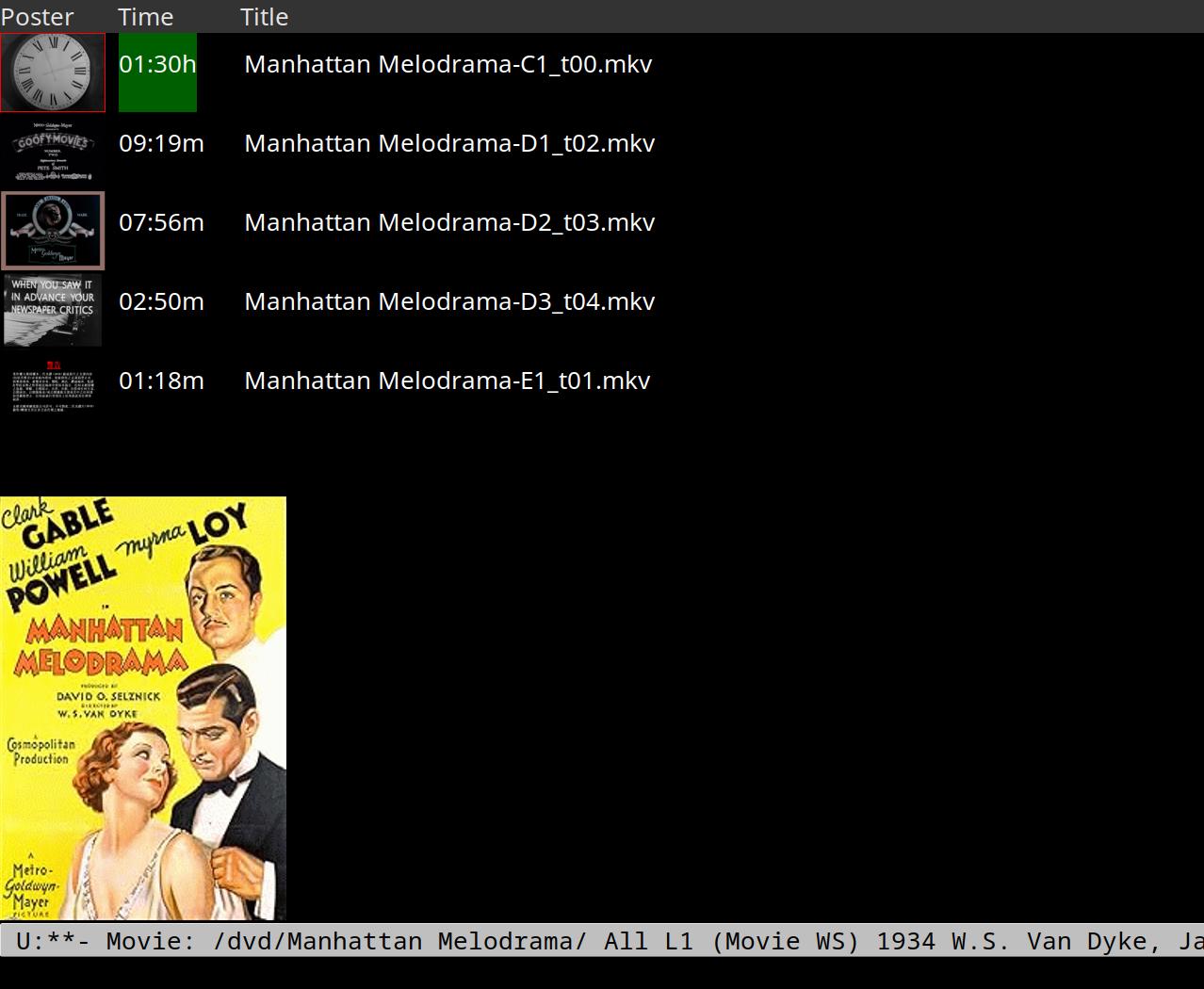Click the MGM lion logo thumbnail
Viewport: 1204px width, 989px height.
(x=53, y=231)
